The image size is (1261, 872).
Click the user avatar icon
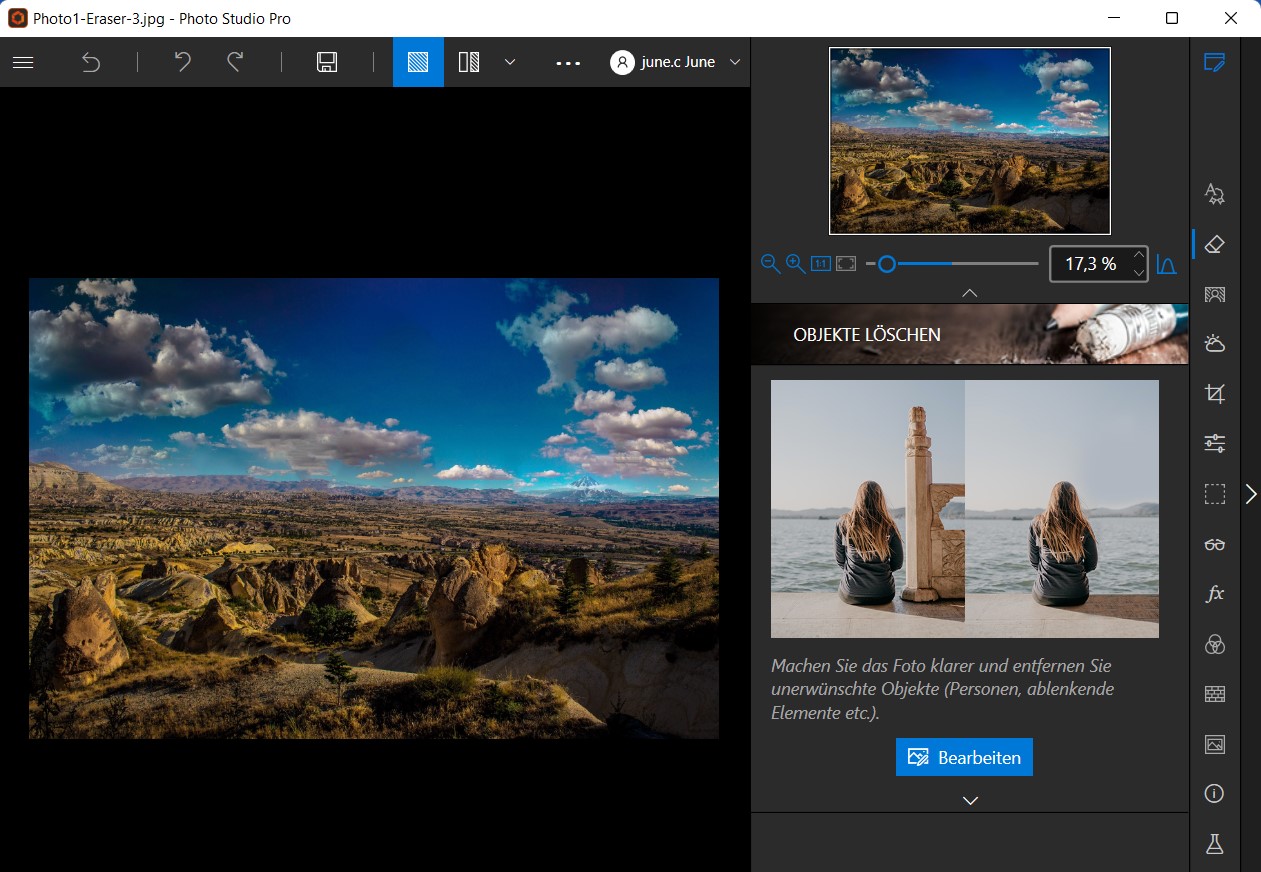pos(622,62)
